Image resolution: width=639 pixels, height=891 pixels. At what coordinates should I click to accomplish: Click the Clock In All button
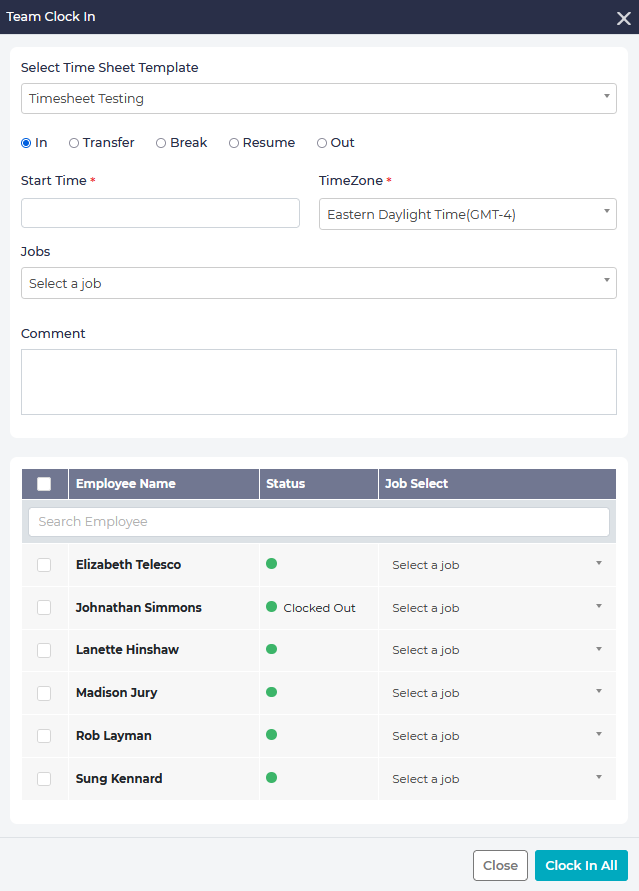tap(581, 865)
